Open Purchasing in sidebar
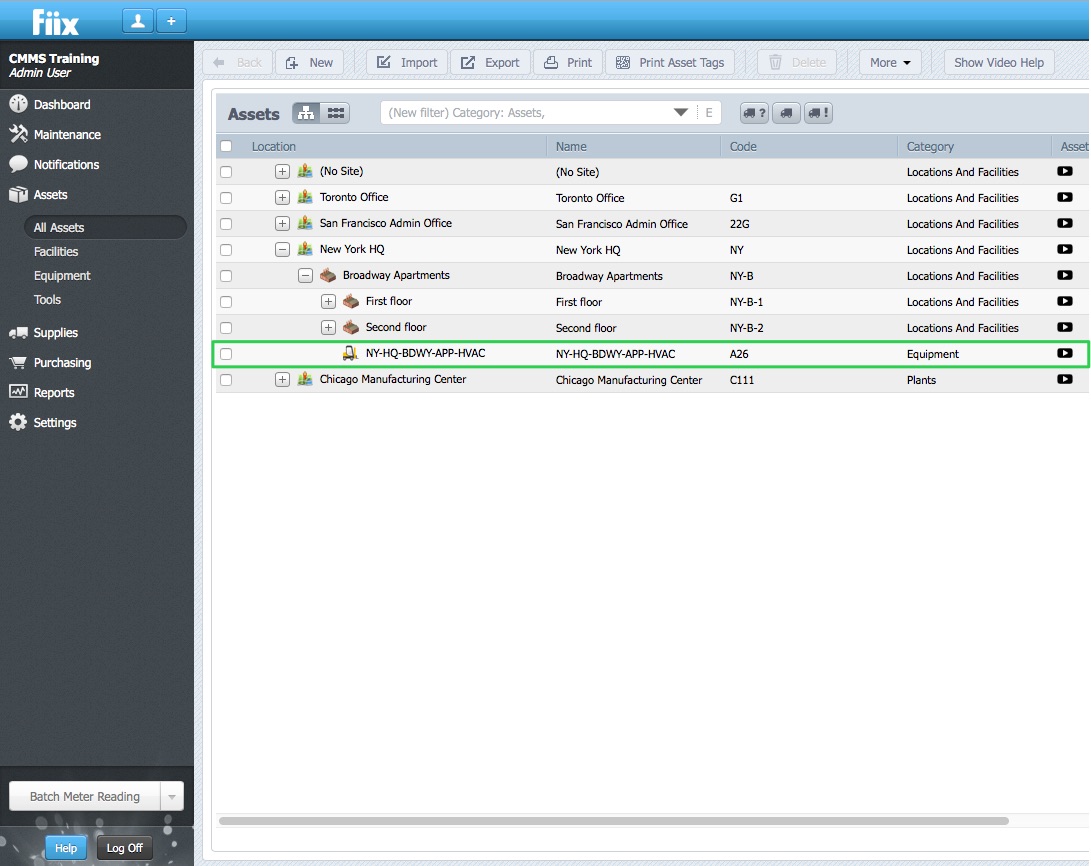 62,362
